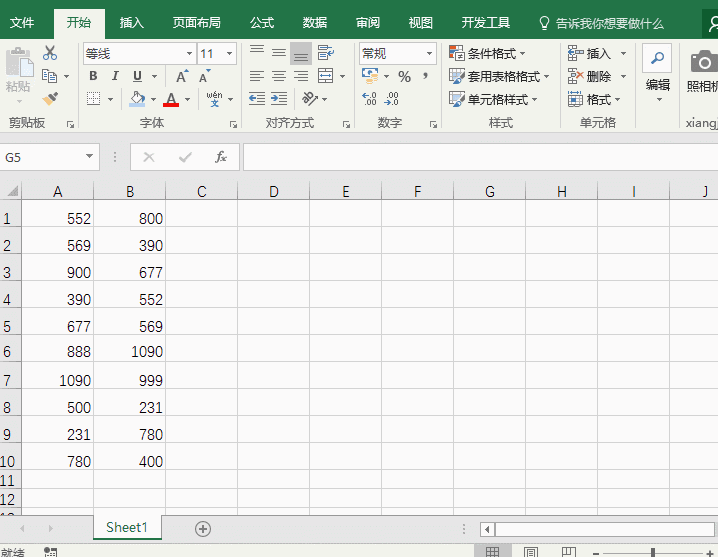Add a new sheet with plus button
718x557 pixels.
pos(203,529)
